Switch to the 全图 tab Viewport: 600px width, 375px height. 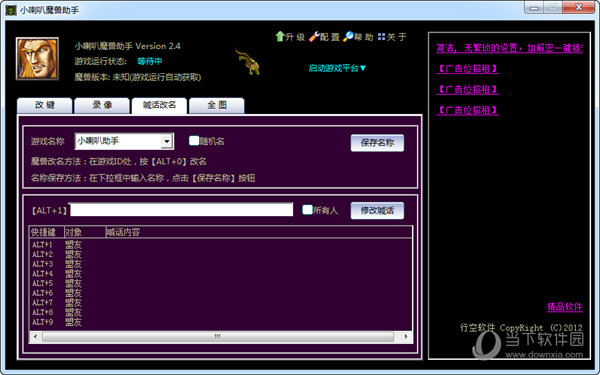[x=217, y=105]
